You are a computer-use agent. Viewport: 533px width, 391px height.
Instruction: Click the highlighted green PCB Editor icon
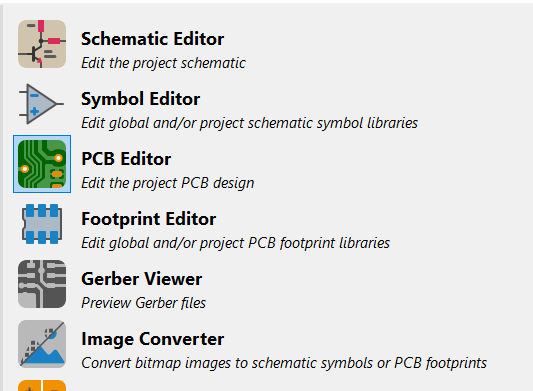click(x=42, y=164)
